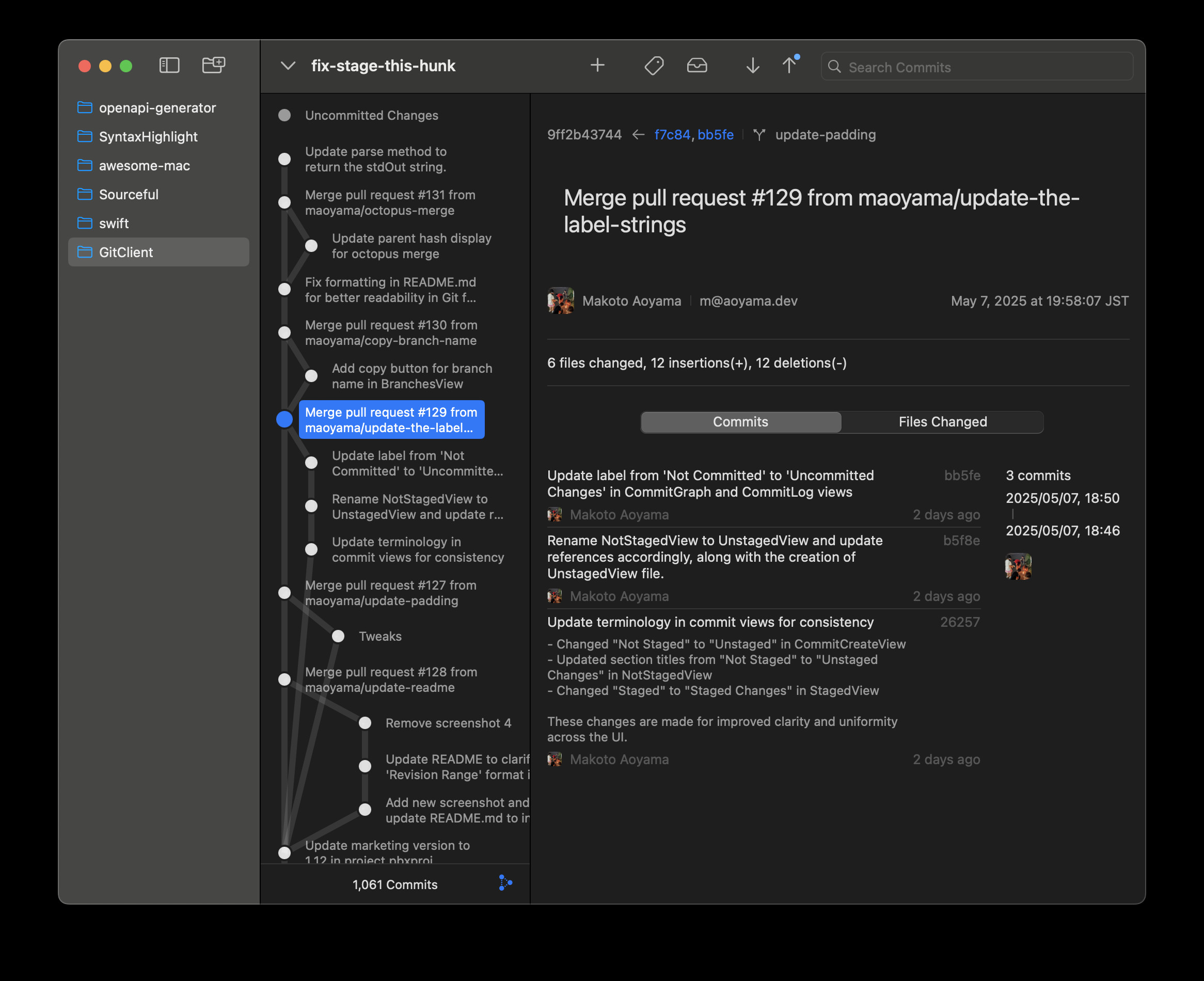Focus the Search Commits field
1204x981 pixels.
tap(983, 67)
